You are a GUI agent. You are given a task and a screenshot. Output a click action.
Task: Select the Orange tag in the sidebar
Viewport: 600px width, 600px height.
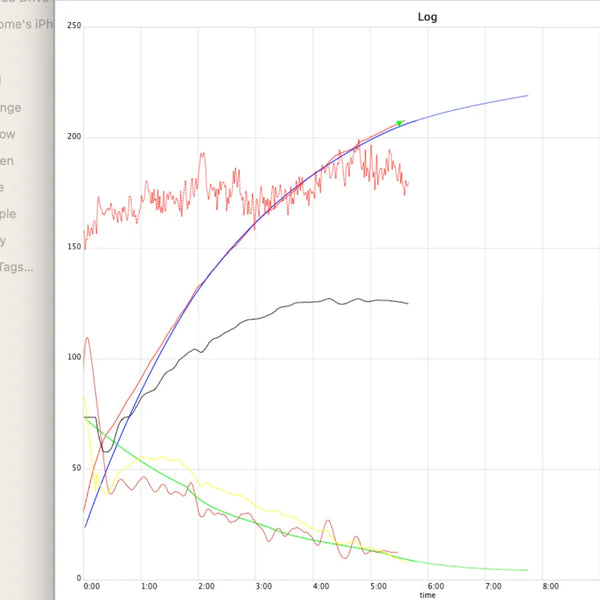[x=12, y=108]
